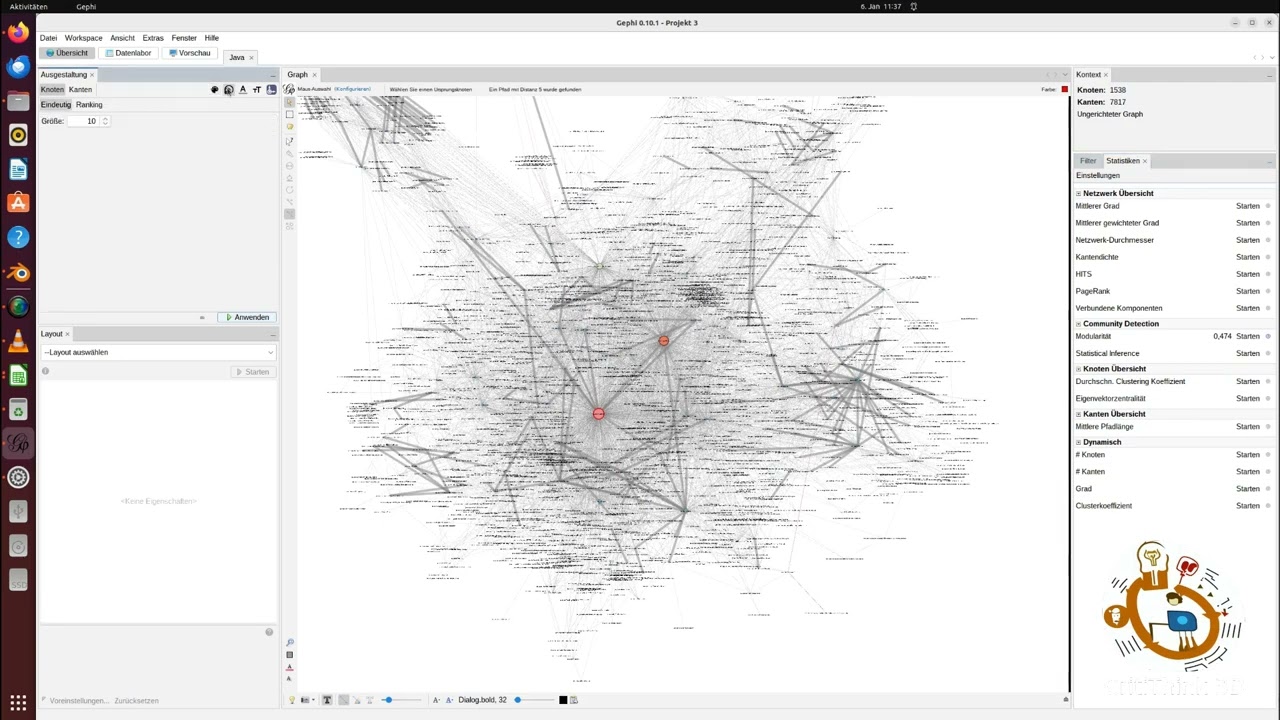Open Firefox from the Ubuntu dock
The image size is (1280, 720).
pos(18,32)
